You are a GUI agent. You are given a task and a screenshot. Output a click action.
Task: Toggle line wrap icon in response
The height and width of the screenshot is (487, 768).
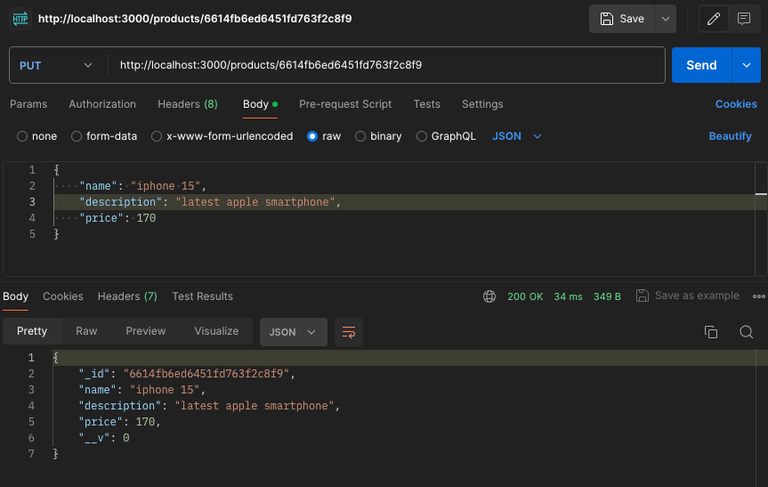click(x=349, y=332)
